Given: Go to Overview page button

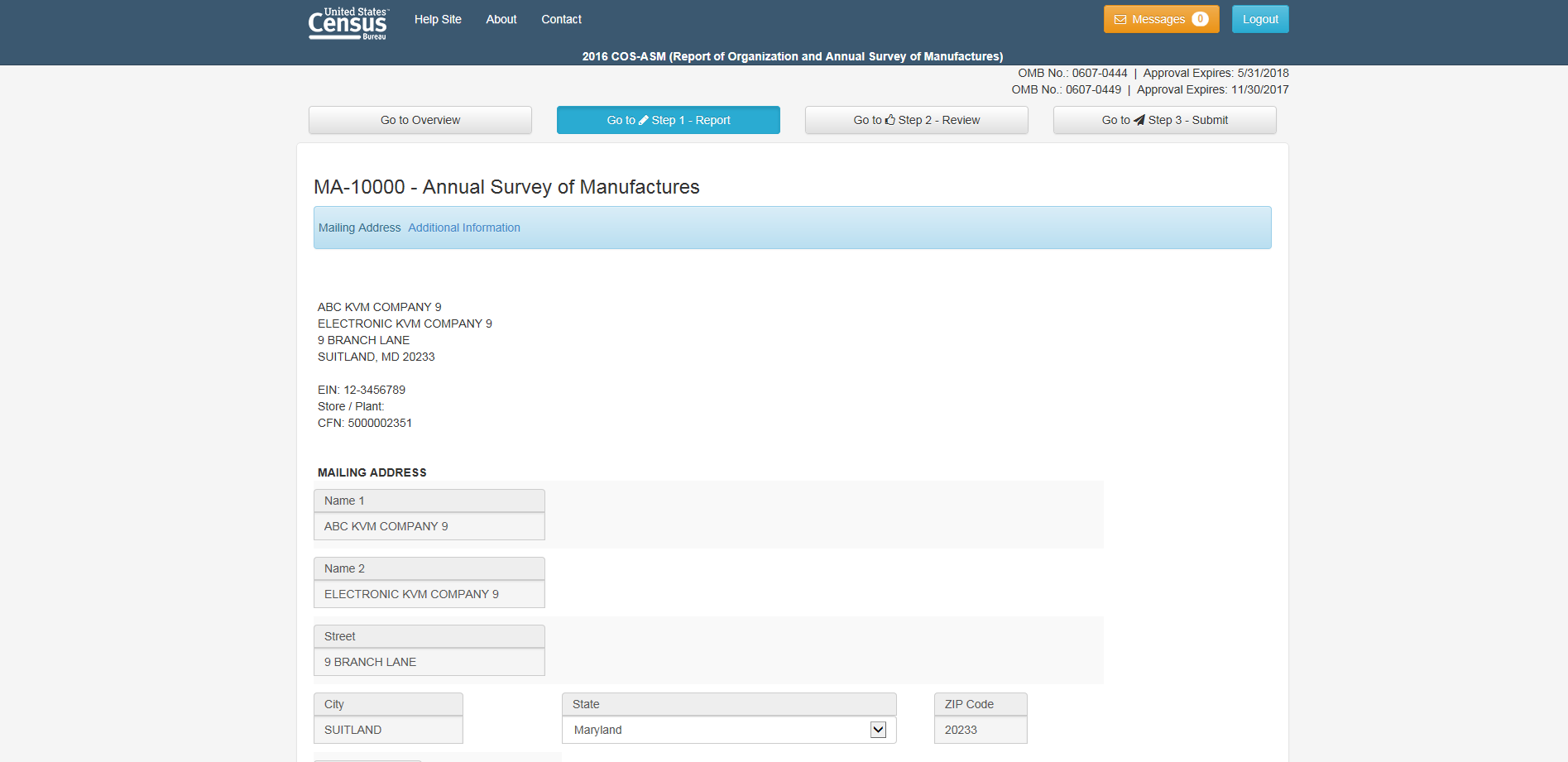Looking at the screenshot, I should pos(420,120).
